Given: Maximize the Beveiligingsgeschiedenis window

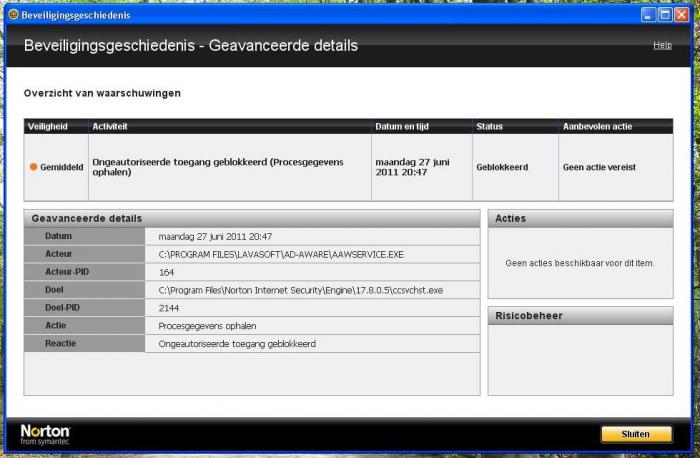Looking at the screenshot, I should tap(665, 15).
